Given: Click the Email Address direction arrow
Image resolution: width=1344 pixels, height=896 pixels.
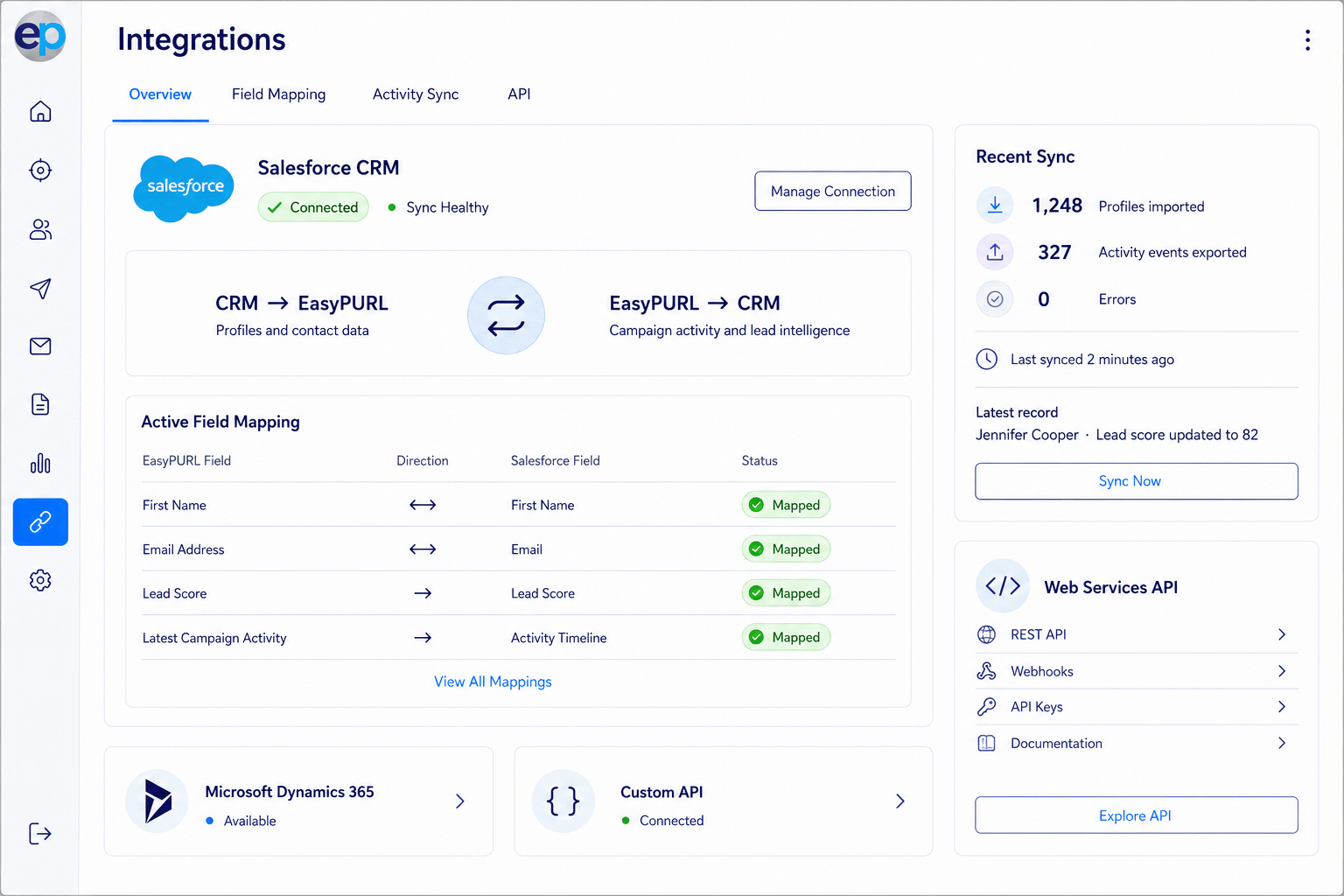Looking at the screenshot, I should pos(423,549).
